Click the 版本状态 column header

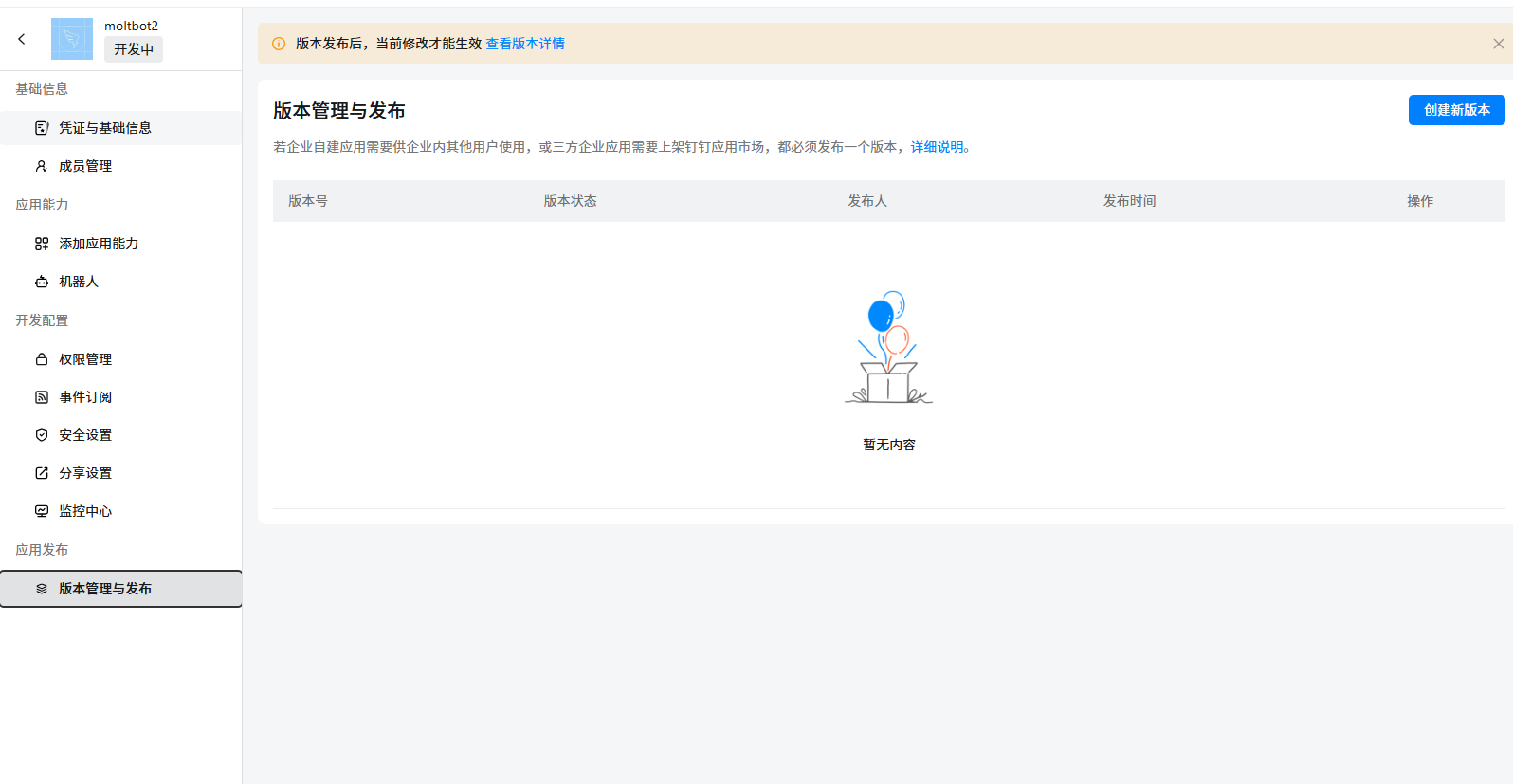pos(570,201)
